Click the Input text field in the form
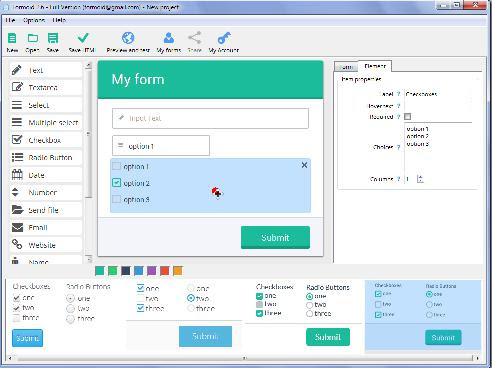 tap(210, 118)
